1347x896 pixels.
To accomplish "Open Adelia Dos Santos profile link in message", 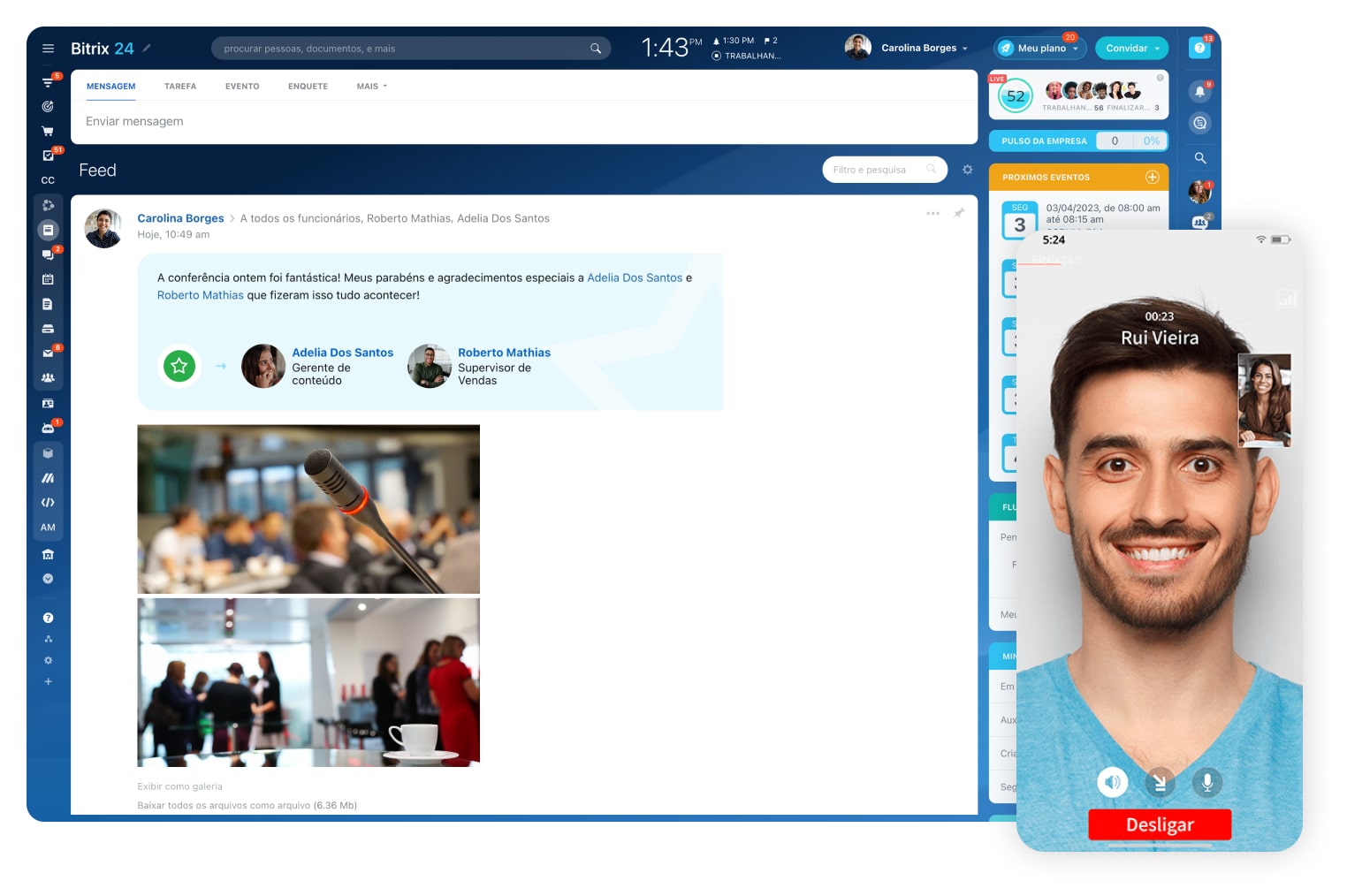I will (x=634, y=277).
